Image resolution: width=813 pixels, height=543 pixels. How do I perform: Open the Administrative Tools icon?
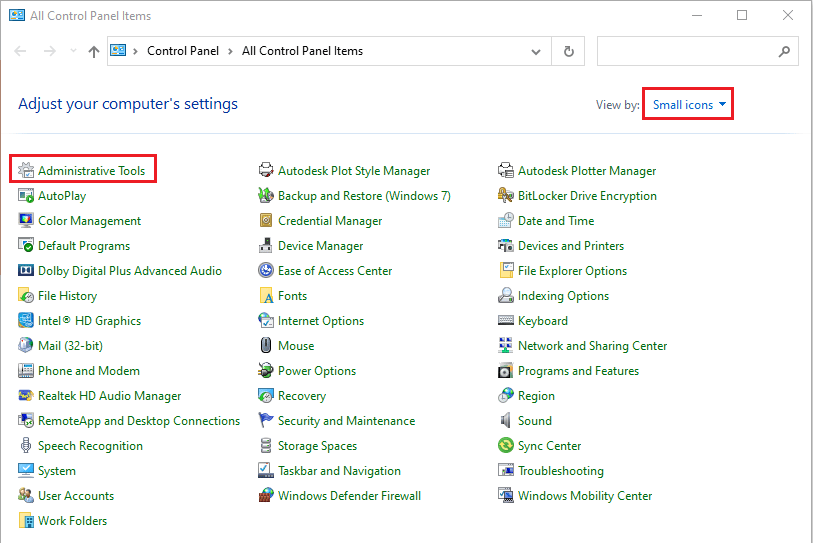pyautogui.click(x=25, y=171)
